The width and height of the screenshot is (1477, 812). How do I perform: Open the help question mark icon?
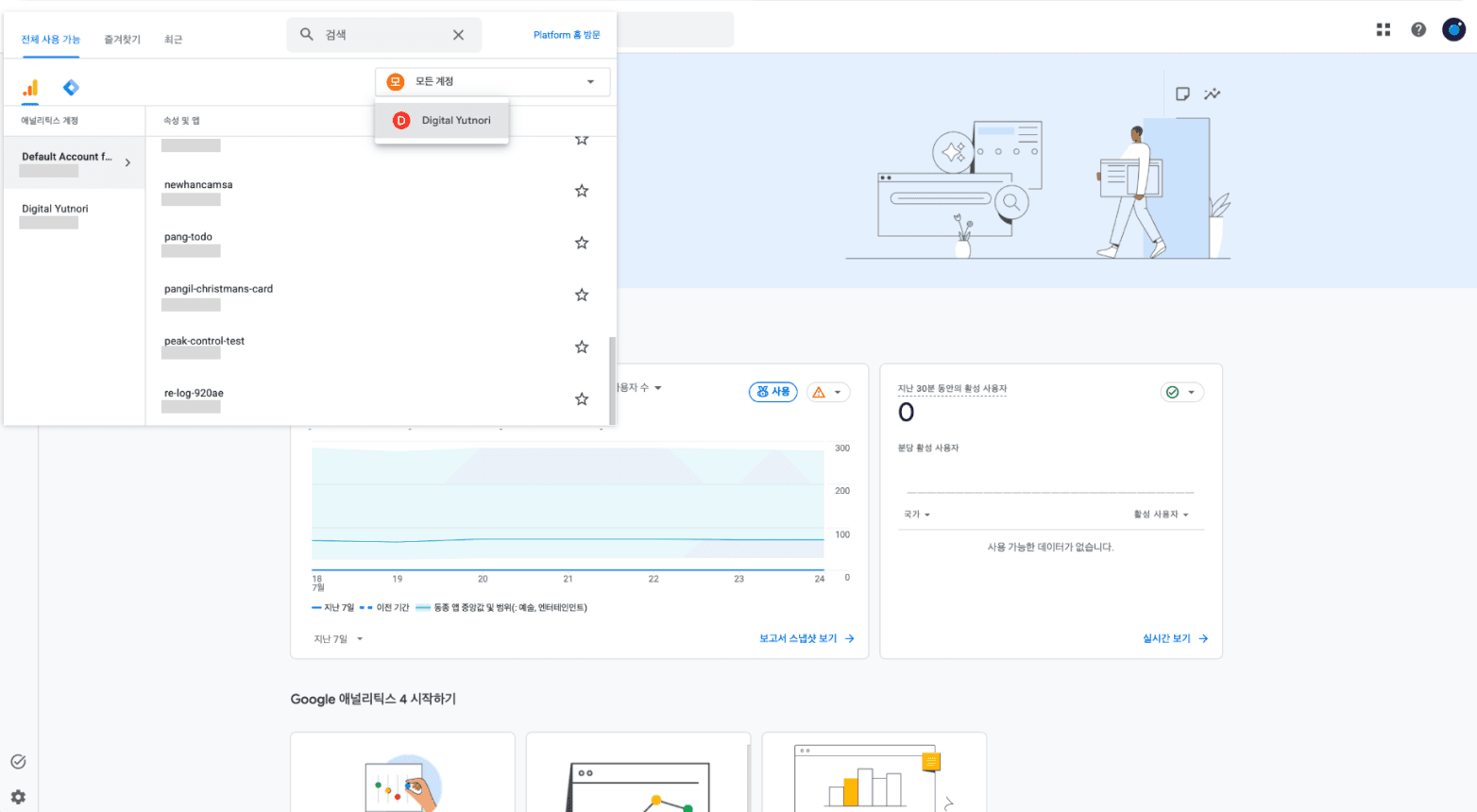1418,30
